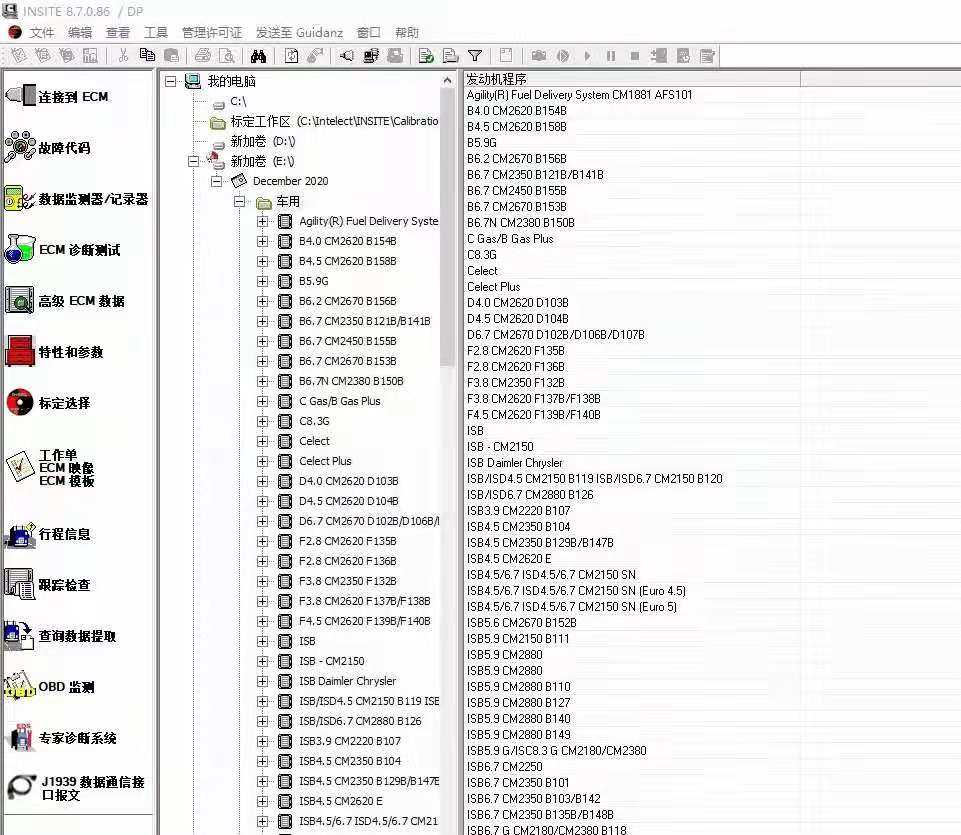Click the camera snapshot toolbar icon
Image resolution: width=961 pixels, height=835 pixels.
coord(539,56)
